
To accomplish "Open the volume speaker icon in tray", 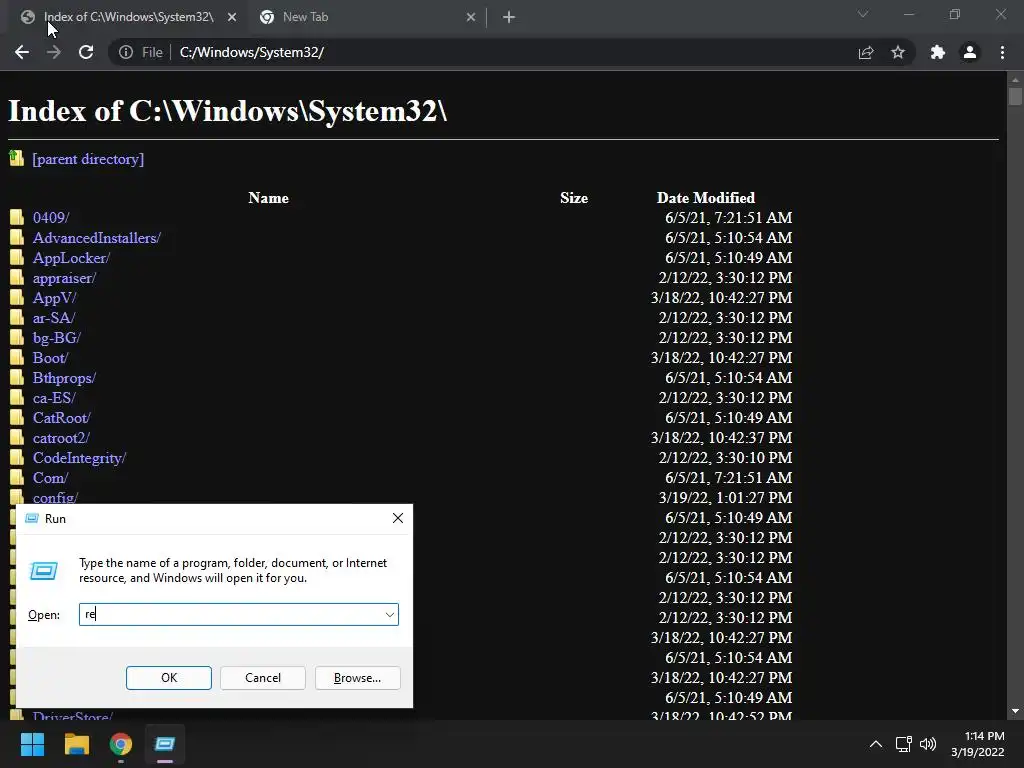I will click(928, 744).
